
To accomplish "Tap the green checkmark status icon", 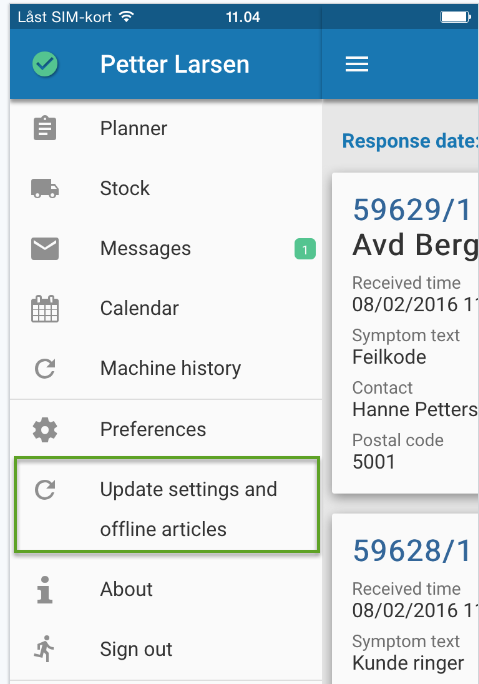I will coord(45,64).
